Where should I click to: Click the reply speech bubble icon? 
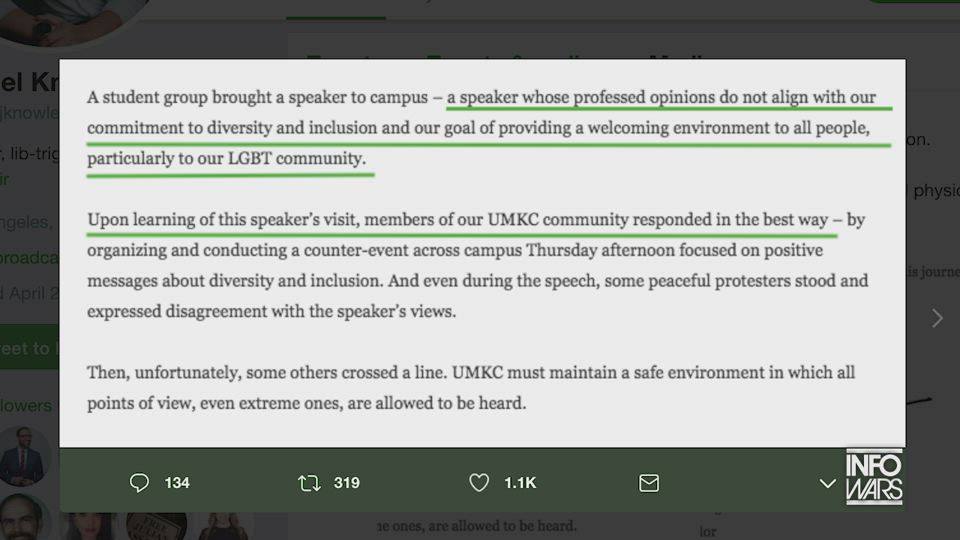pyautogui.click(x=139, y=483)
